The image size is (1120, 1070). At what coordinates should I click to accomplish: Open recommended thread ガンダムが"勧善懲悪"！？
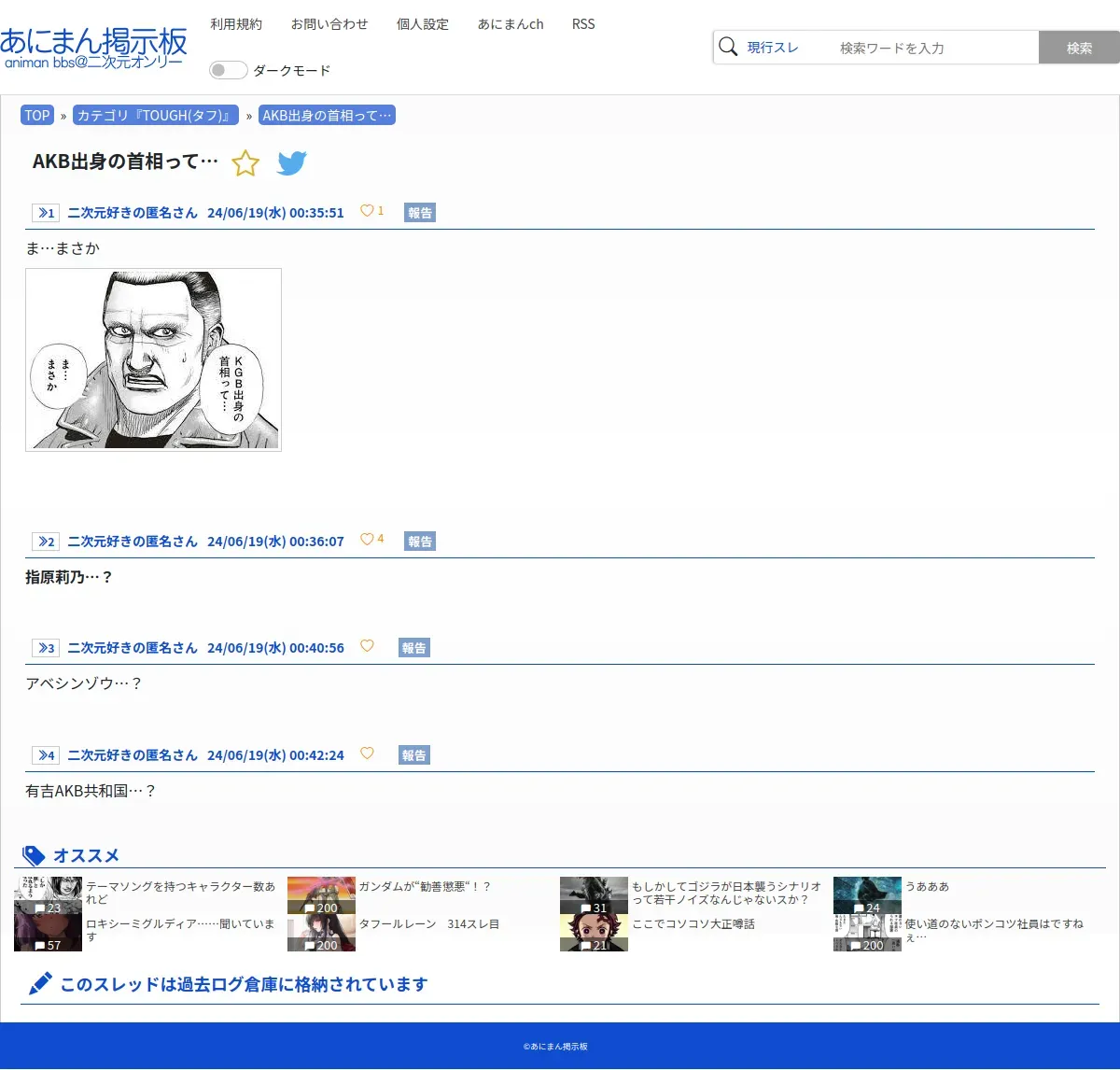pyautogui.click(x=425, y=886)
